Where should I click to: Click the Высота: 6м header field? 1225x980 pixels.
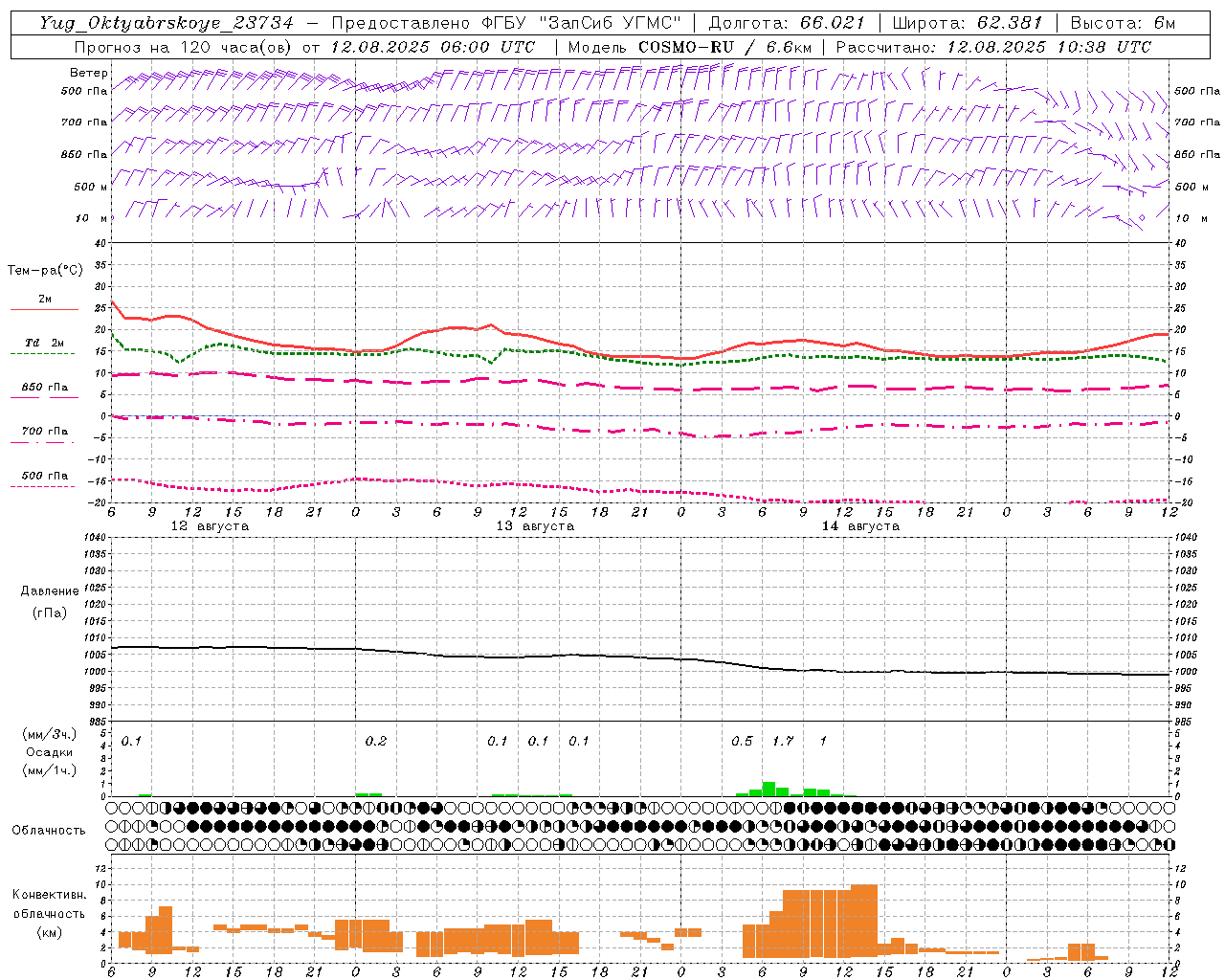[1123, 23]
